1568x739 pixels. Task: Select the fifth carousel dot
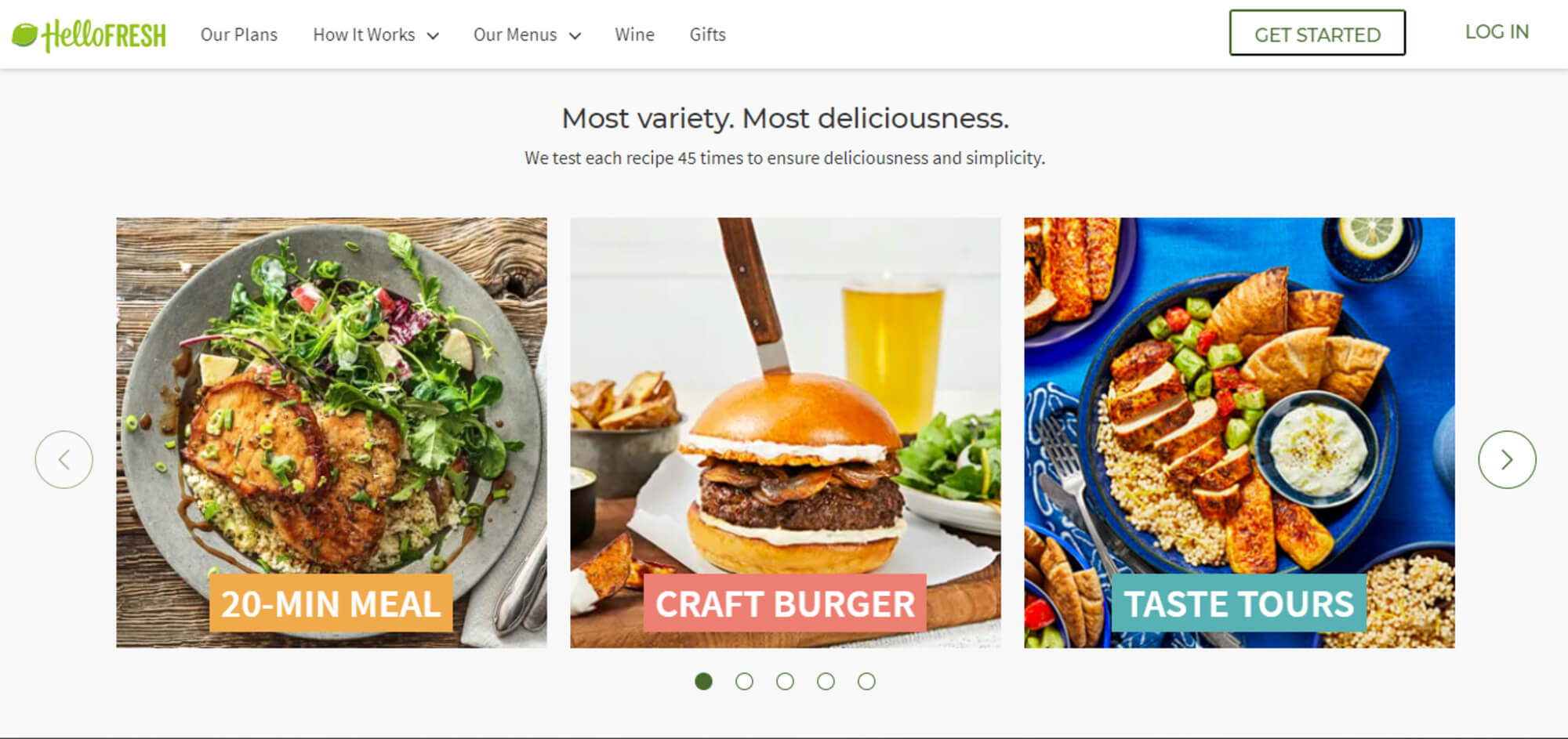tap(866, 682)
